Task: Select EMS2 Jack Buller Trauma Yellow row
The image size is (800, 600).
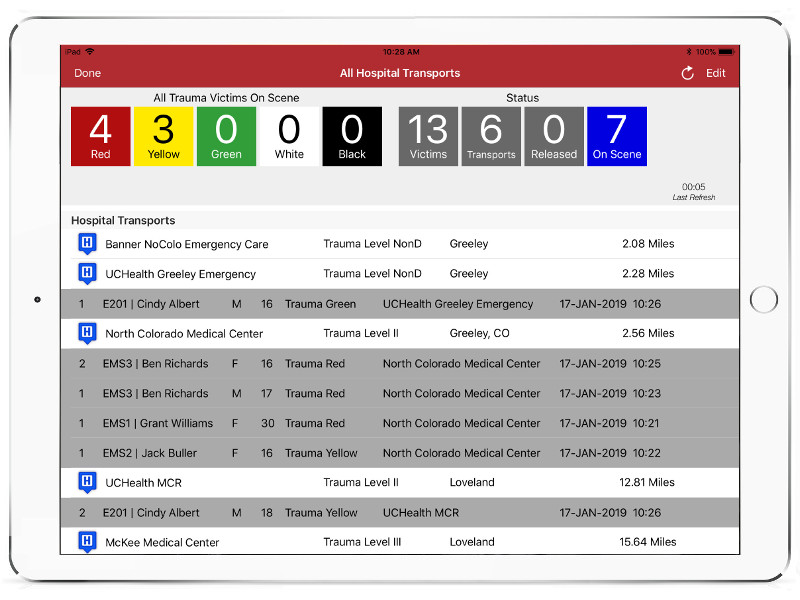Action: (x=400, y=453)
